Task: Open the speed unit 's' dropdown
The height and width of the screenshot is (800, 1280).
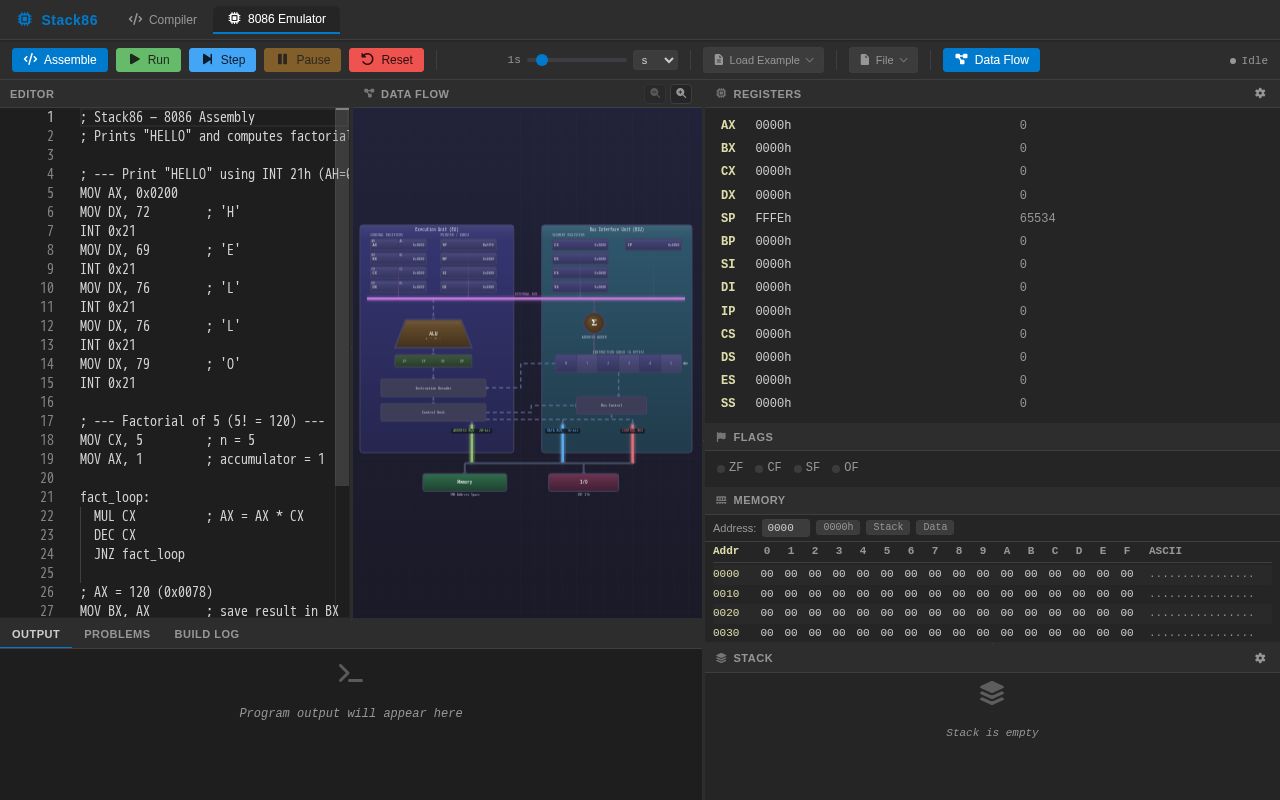Action: 655,60
